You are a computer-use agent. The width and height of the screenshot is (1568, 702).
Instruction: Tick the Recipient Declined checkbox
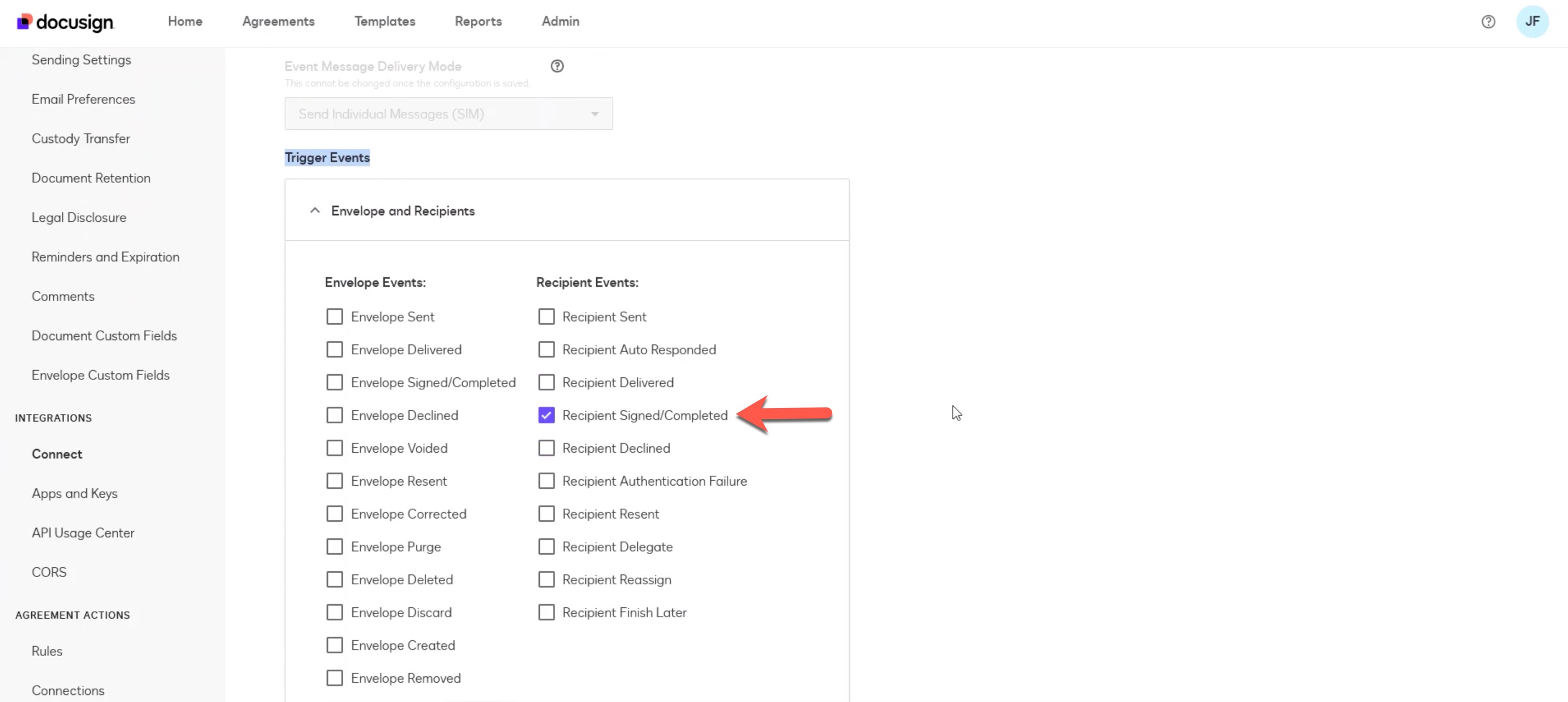[x=546, y=448]
